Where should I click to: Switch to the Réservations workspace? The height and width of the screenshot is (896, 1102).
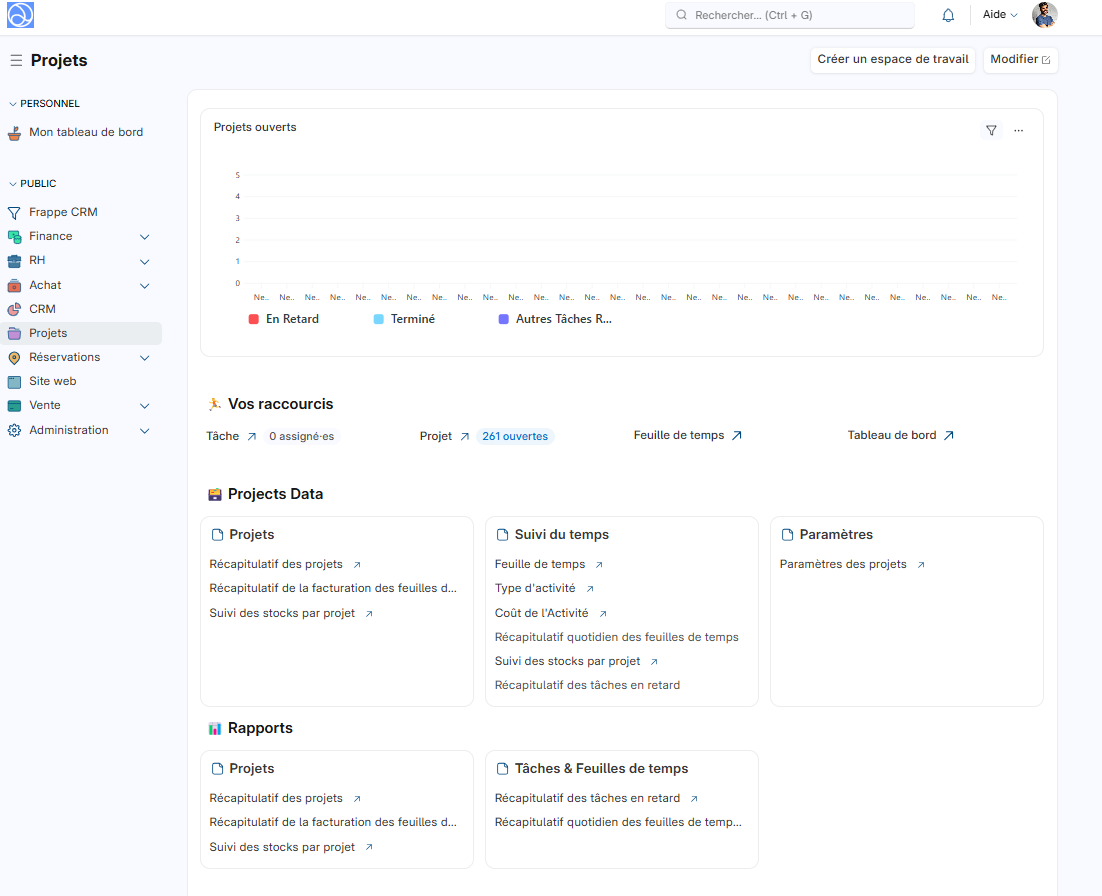pos(65,357)
